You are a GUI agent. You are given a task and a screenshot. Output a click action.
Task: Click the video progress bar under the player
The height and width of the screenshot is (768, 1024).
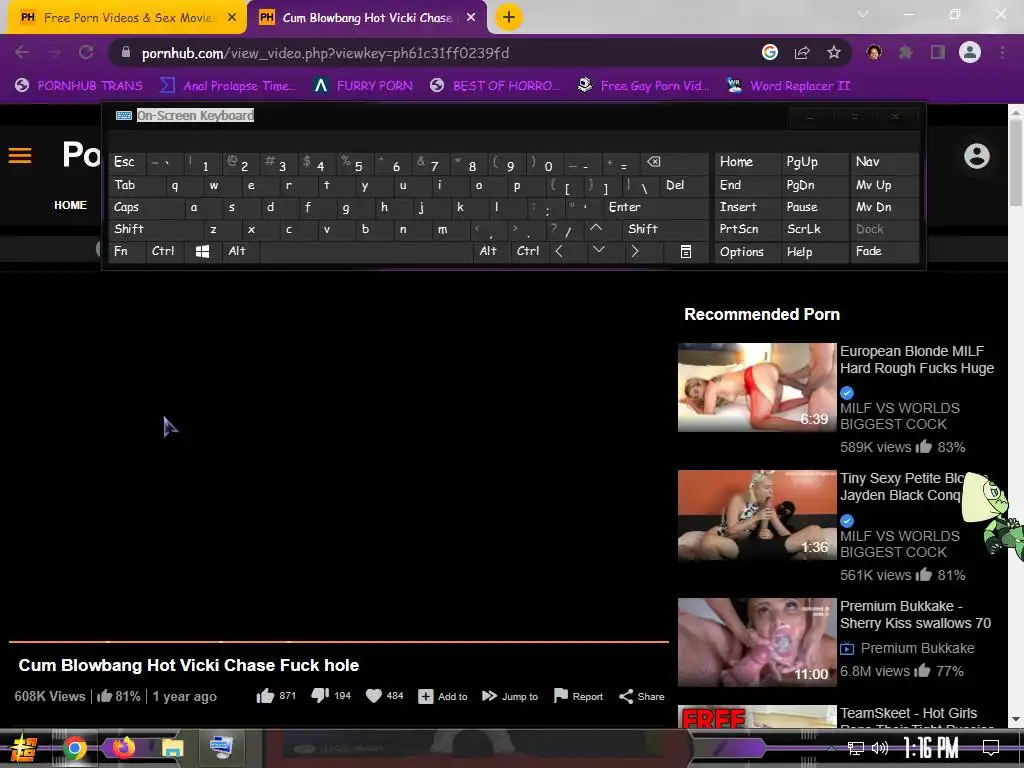pyautogui.click(x=338, y=642)
